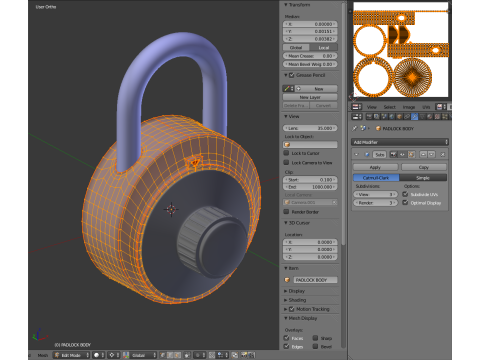Toggle the Motion Tracking checkbox
Screen dimensions: 480x360
point(291,309)
